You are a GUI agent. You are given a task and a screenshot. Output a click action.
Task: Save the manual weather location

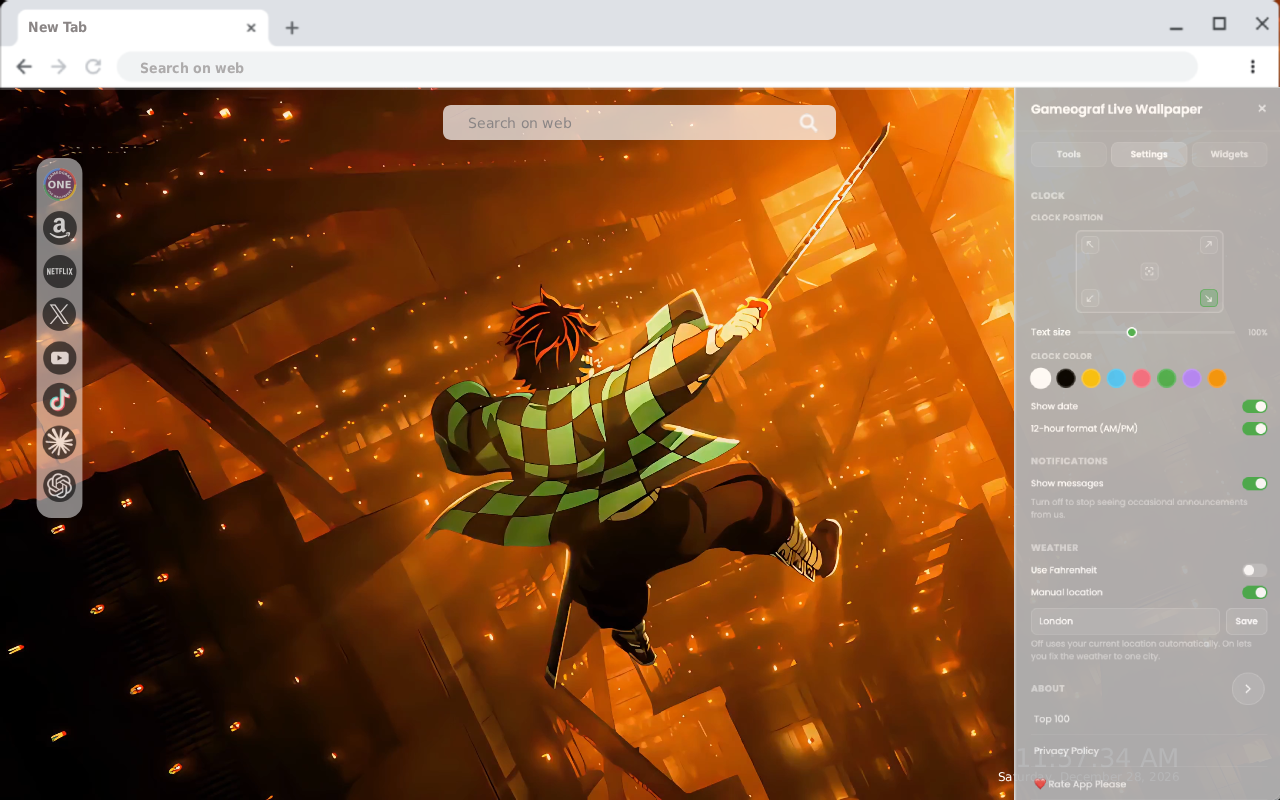pos(1247,621)
